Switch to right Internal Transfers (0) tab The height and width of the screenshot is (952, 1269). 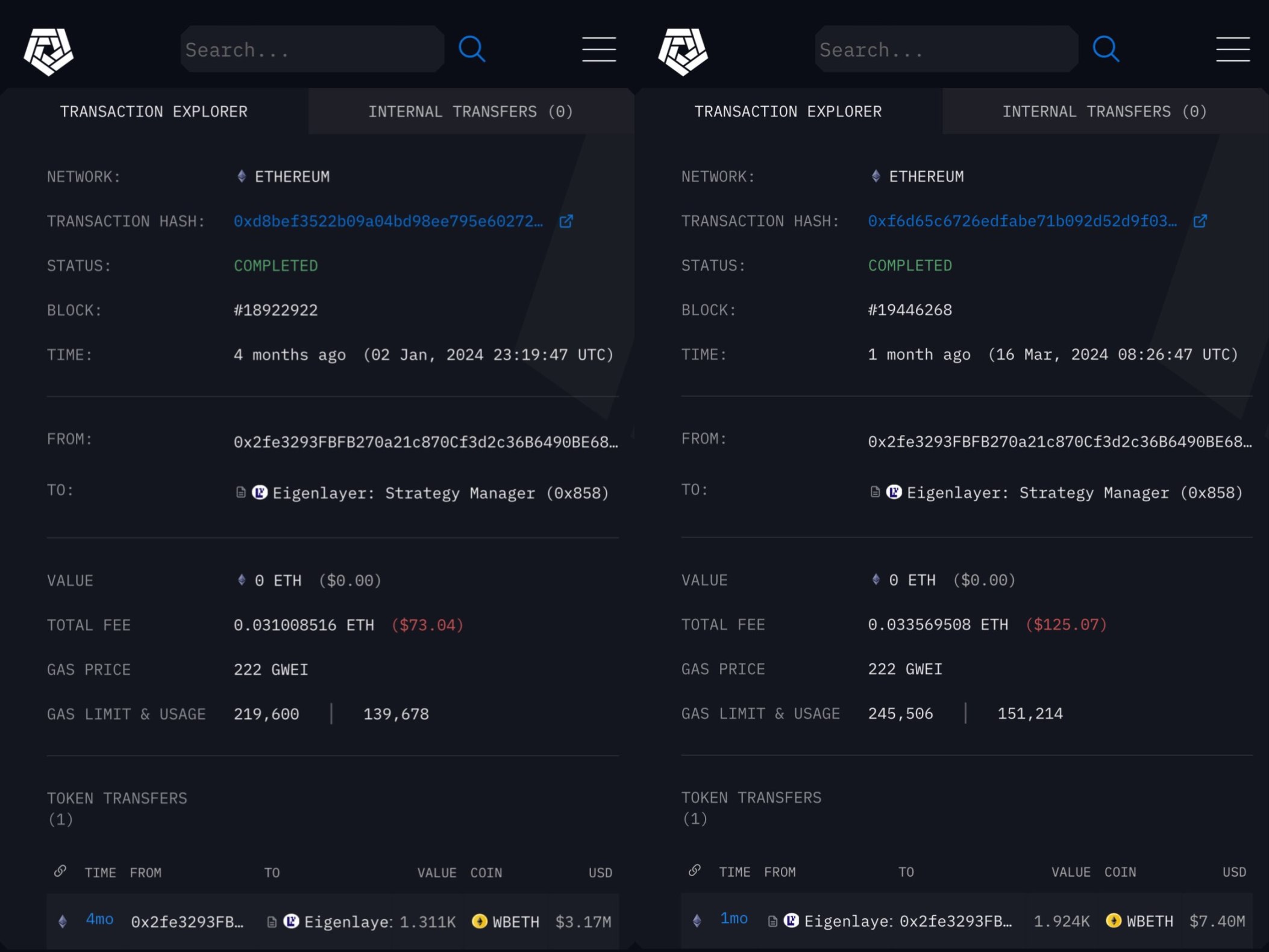click(x=1104, y=111)
